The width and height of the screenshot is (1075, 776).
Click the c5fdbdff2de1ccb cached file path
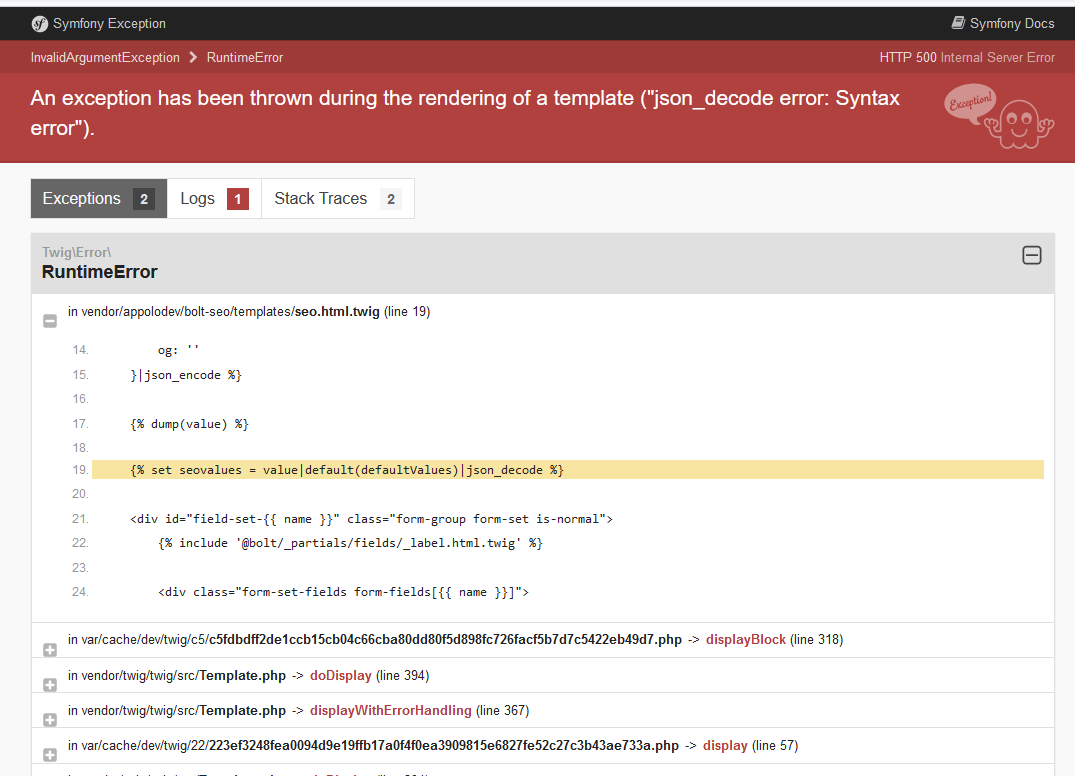coord(382,640)
